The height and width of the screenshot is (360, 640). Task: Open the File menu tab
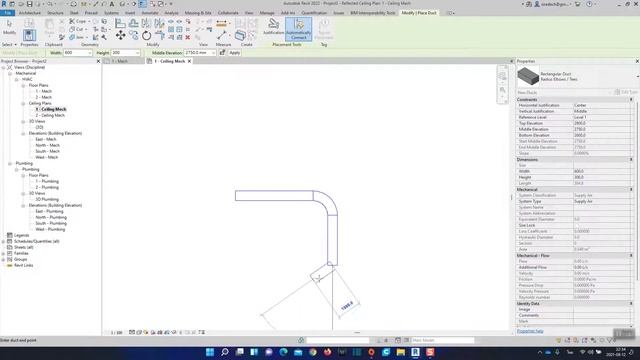coord(7,13)
